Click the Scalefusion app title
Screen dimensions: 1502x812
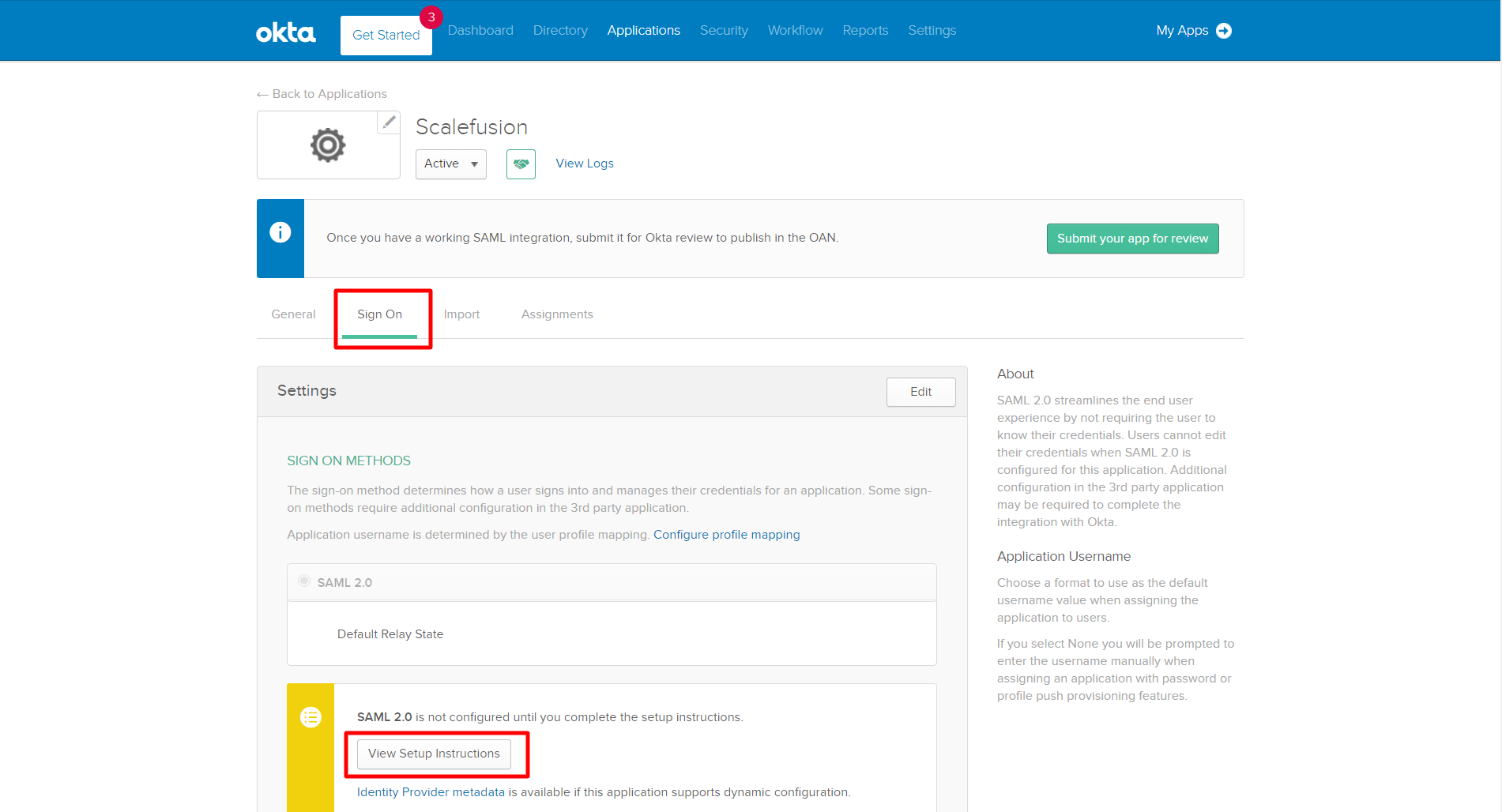(472, 127)
